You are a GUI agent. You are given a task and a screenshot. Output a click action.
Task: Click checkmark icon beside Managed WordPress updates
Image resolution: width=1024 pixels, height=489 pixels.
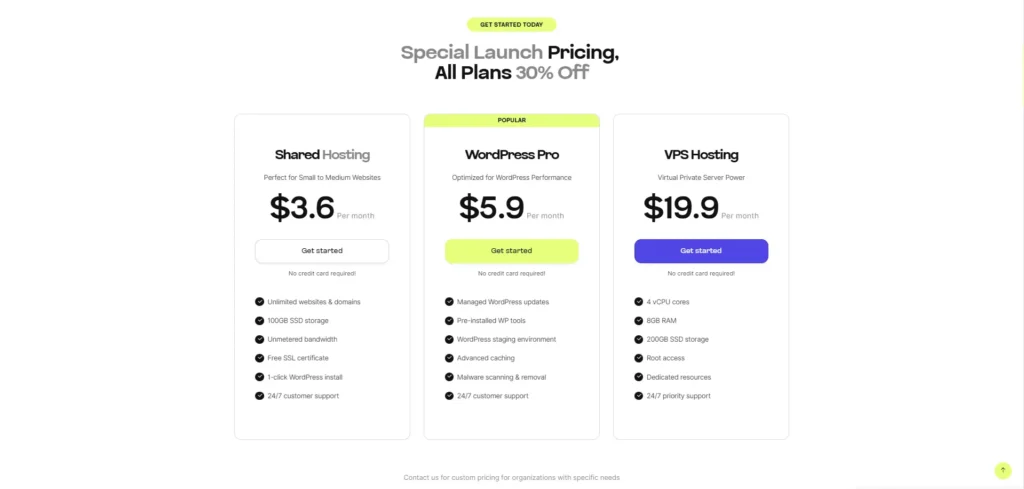(449, 301)
